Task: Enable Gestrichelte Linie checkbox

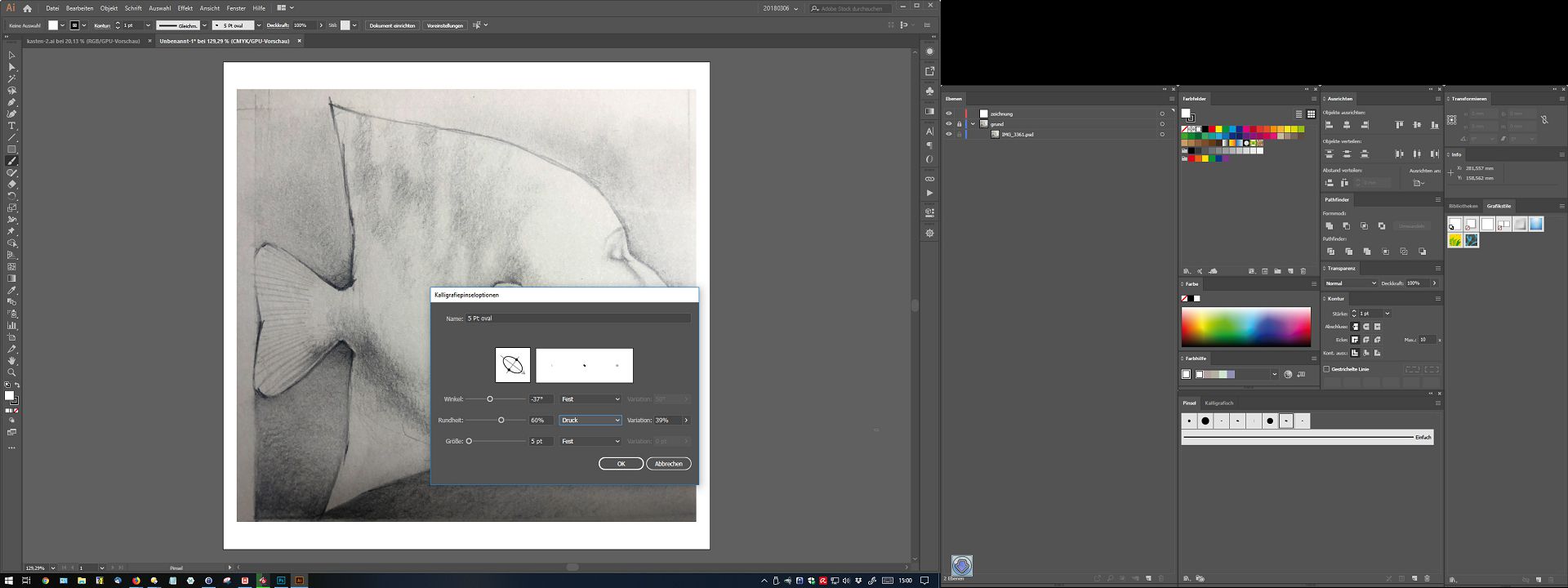Action: pyautogui.click(x=1327, y=369)
